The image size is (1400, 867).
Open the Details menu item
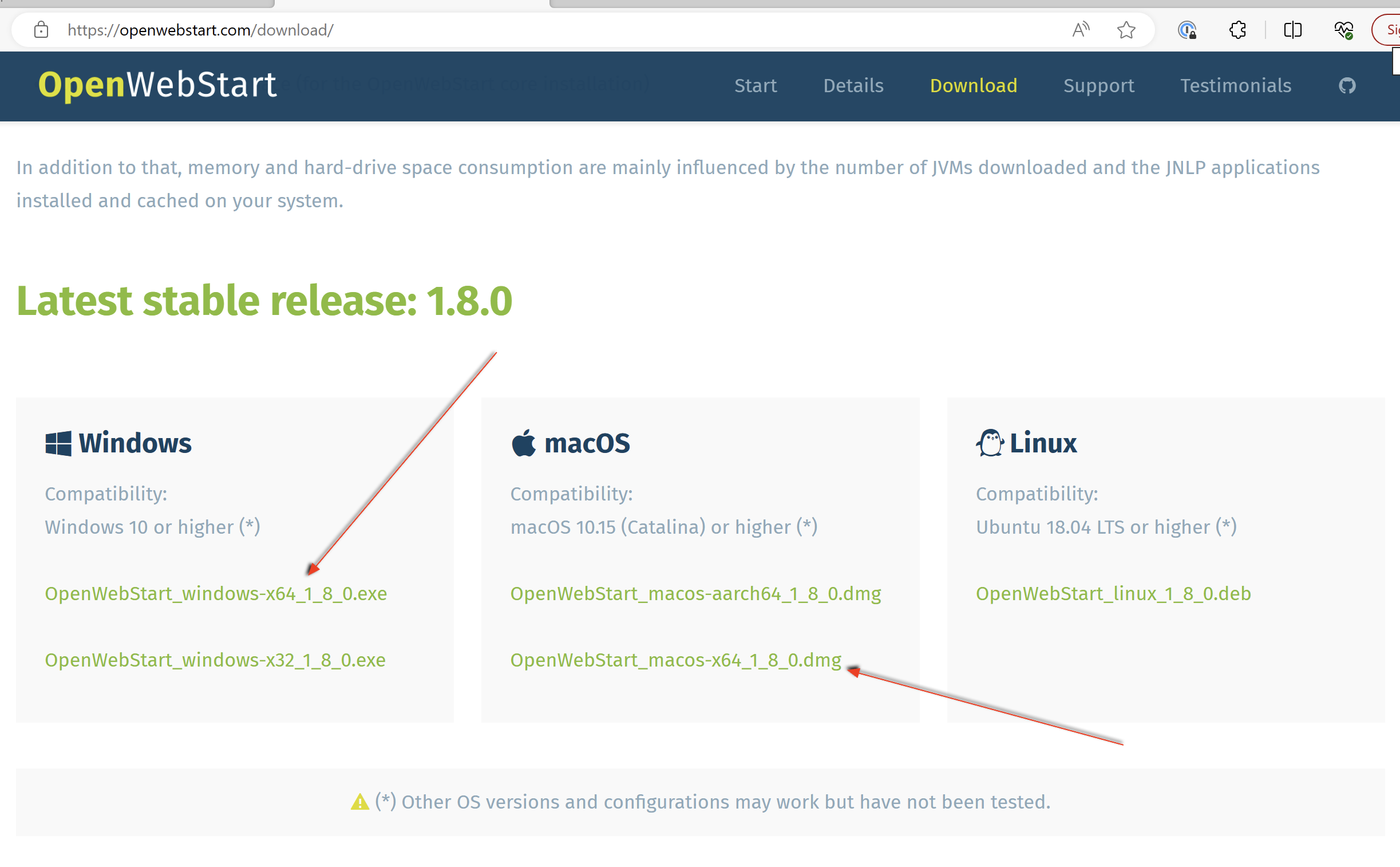point(853,86)
